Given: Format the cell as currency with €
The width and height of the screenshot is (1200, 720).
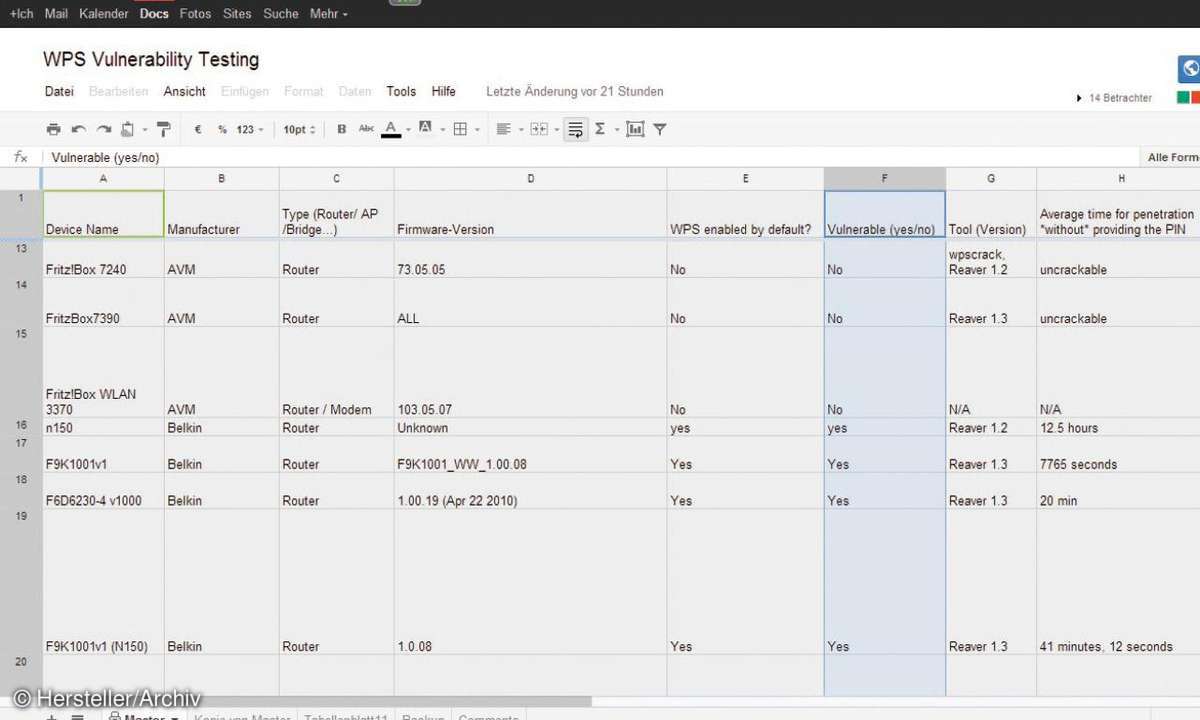Looking at the screenshot, I should tap(198, 129).
